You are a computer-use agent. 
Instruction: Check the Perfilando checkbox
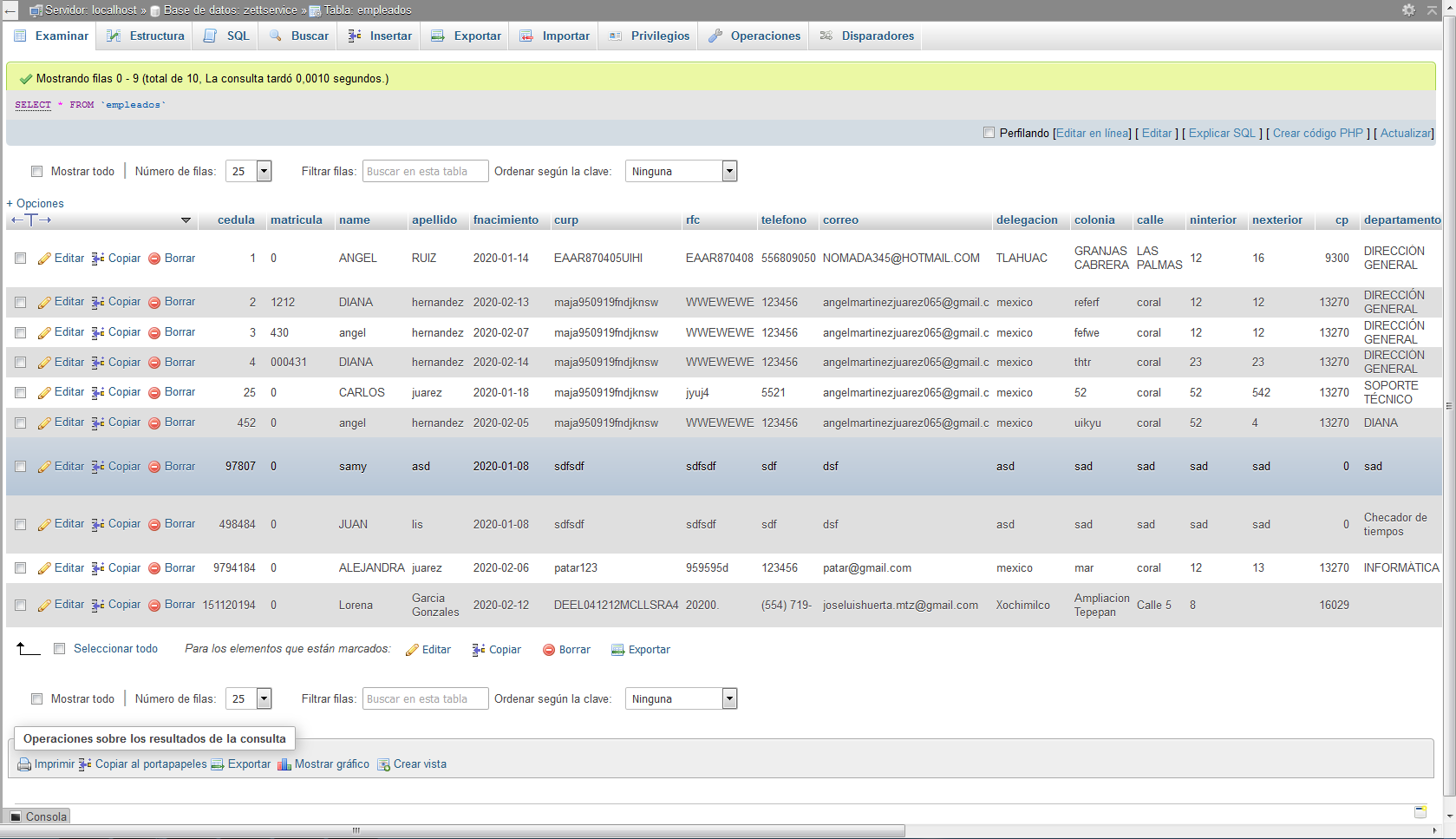[x=989, y=133]
